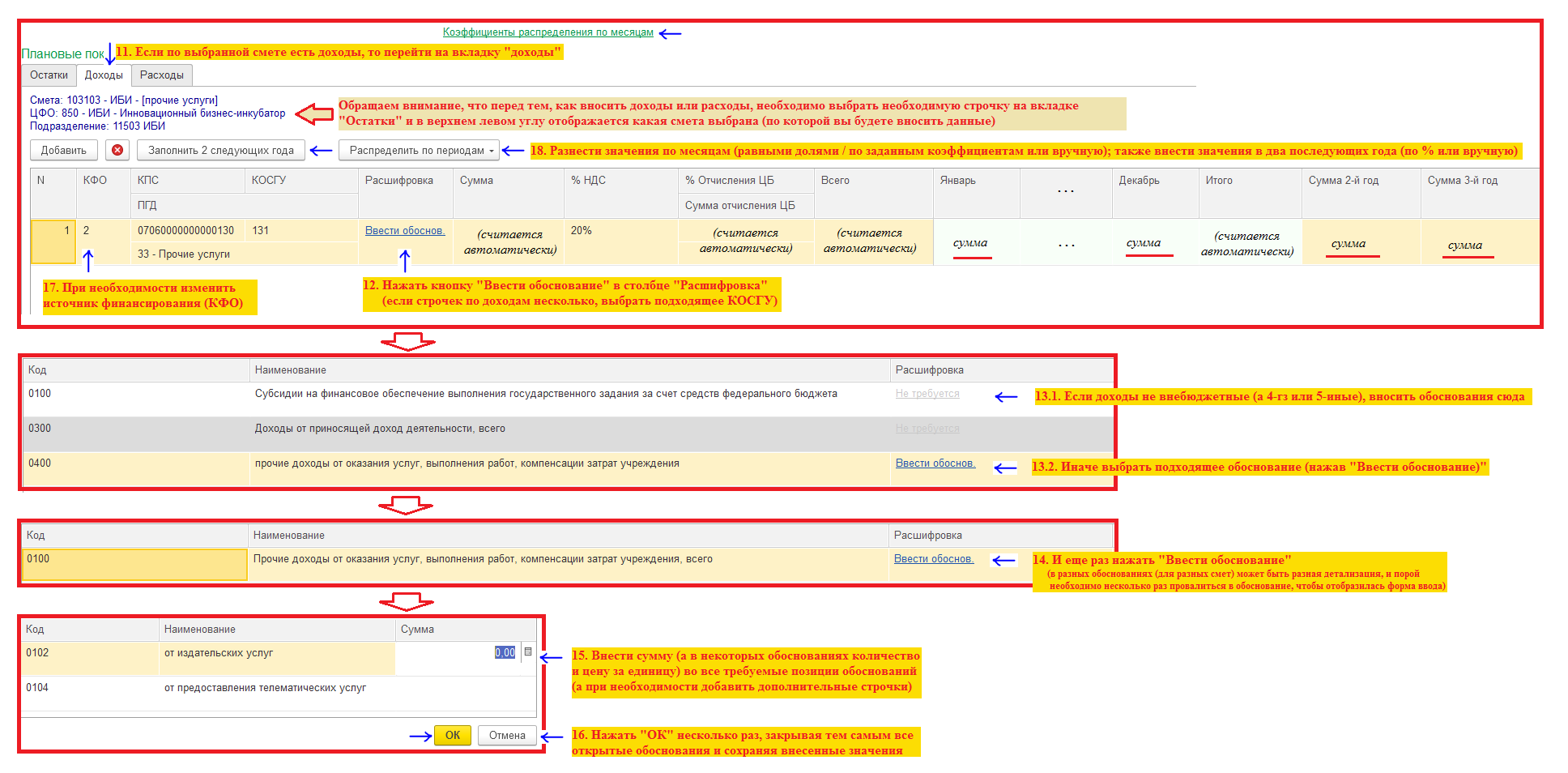This screenshot has height=773, width=1568.
Task: Click 'Ввести обоснов.' in 'Прочие доходы... всего' row
Action: point(933,559)
